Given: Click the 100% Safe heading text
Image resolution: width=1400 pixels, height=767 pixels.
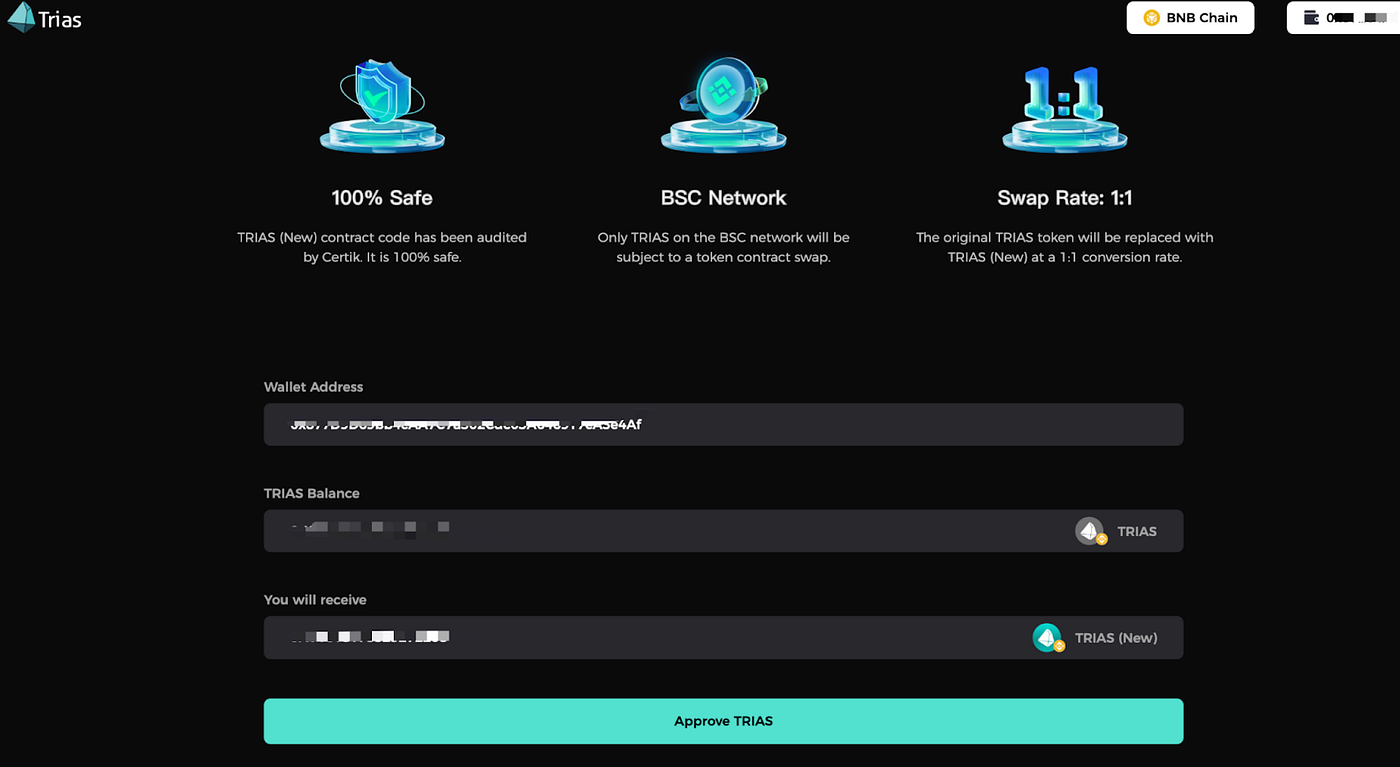Looking at the screenshot, I should tap(382, 197).
